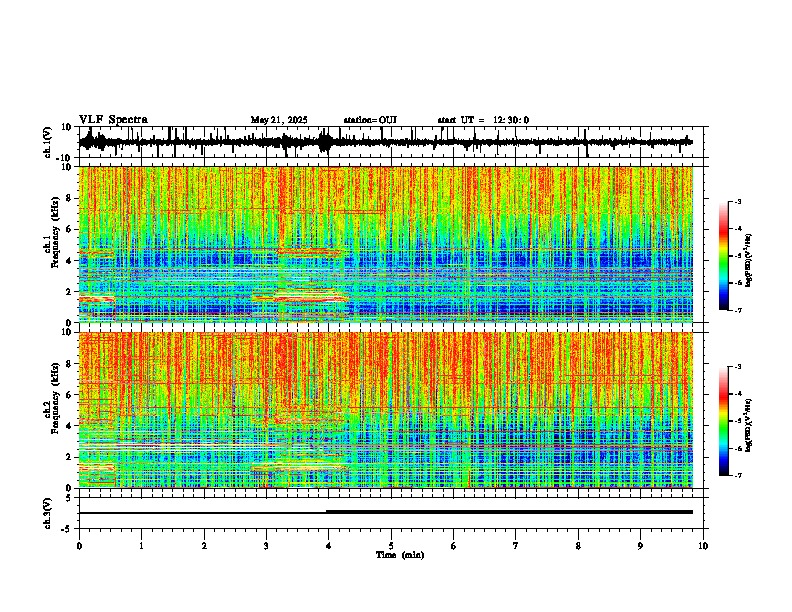
Task: Click time axis tick label "10" at right end
Action: 703,546
